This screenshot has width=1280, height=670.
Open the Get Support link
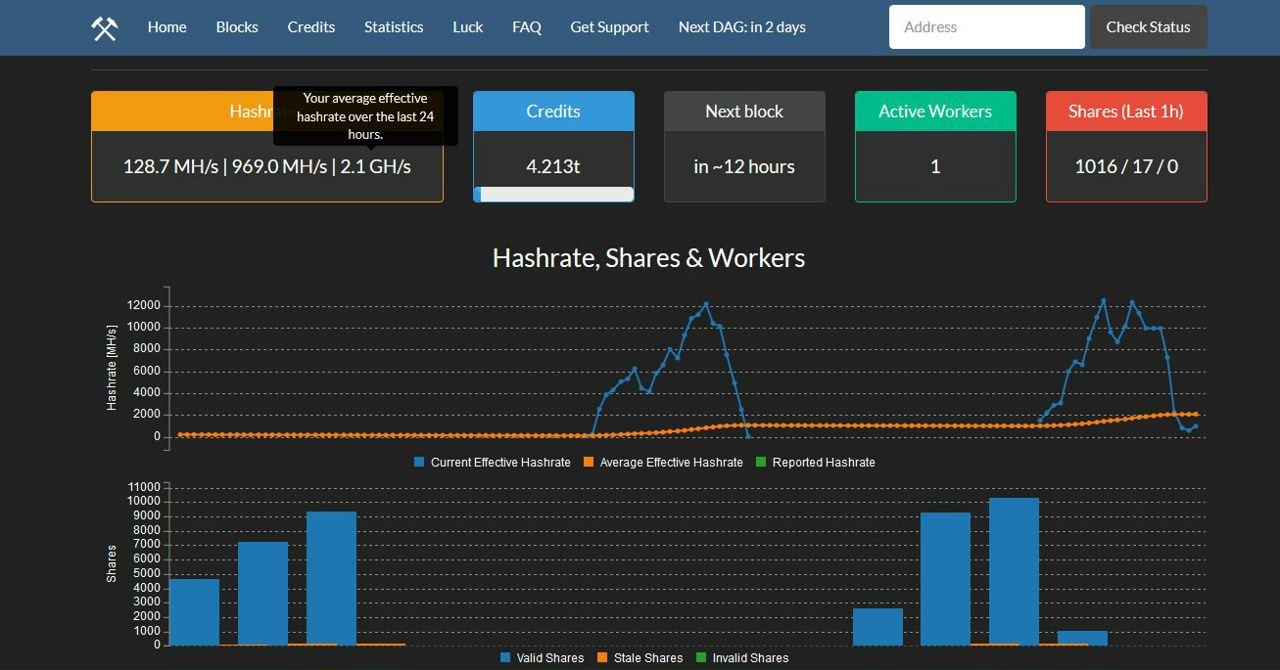point(609,27)
